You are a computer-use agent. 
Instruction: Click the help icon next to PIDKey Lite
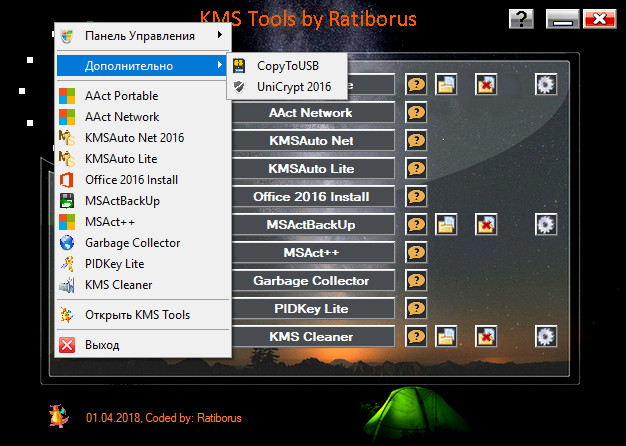pos(416,309)
